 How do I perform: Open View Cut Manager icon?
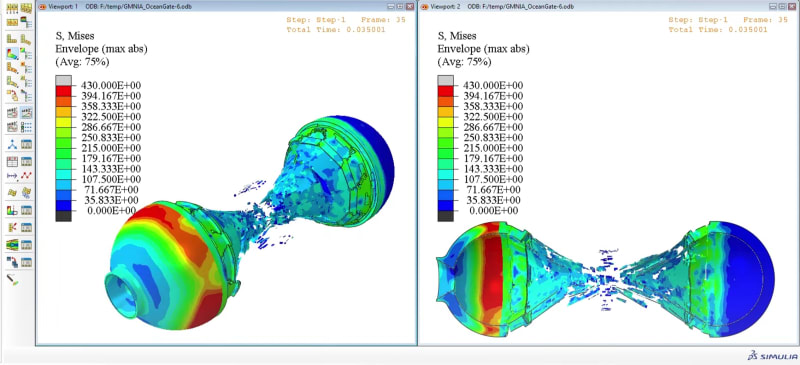(27, 210)
